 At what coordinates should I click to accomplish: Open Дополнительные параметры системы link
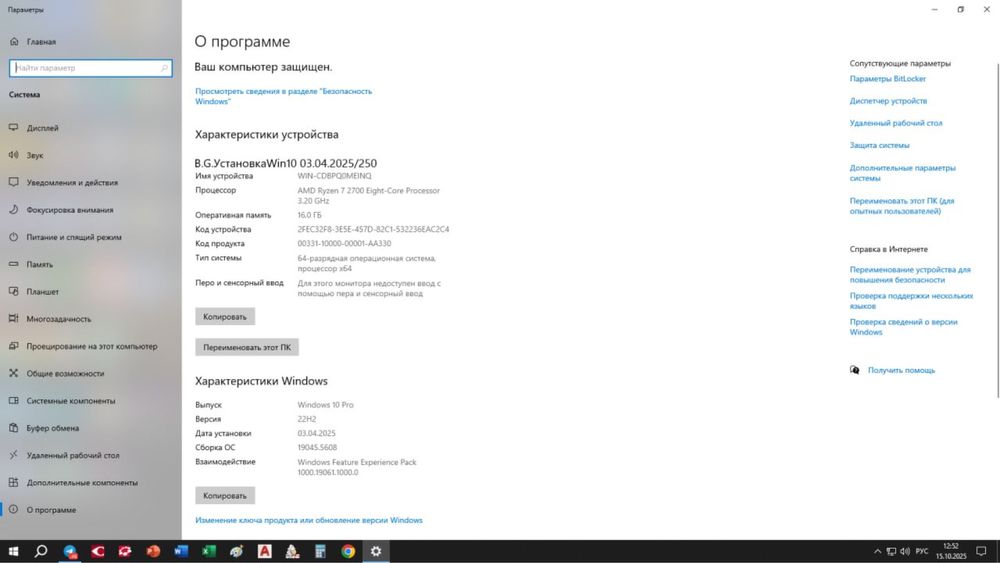coord(902,173)
